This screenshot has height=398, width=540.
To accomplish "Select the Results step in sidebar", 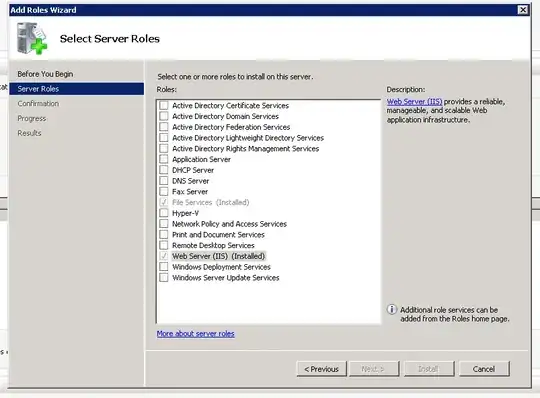I will pyautogui.click(x=29, y=133).
